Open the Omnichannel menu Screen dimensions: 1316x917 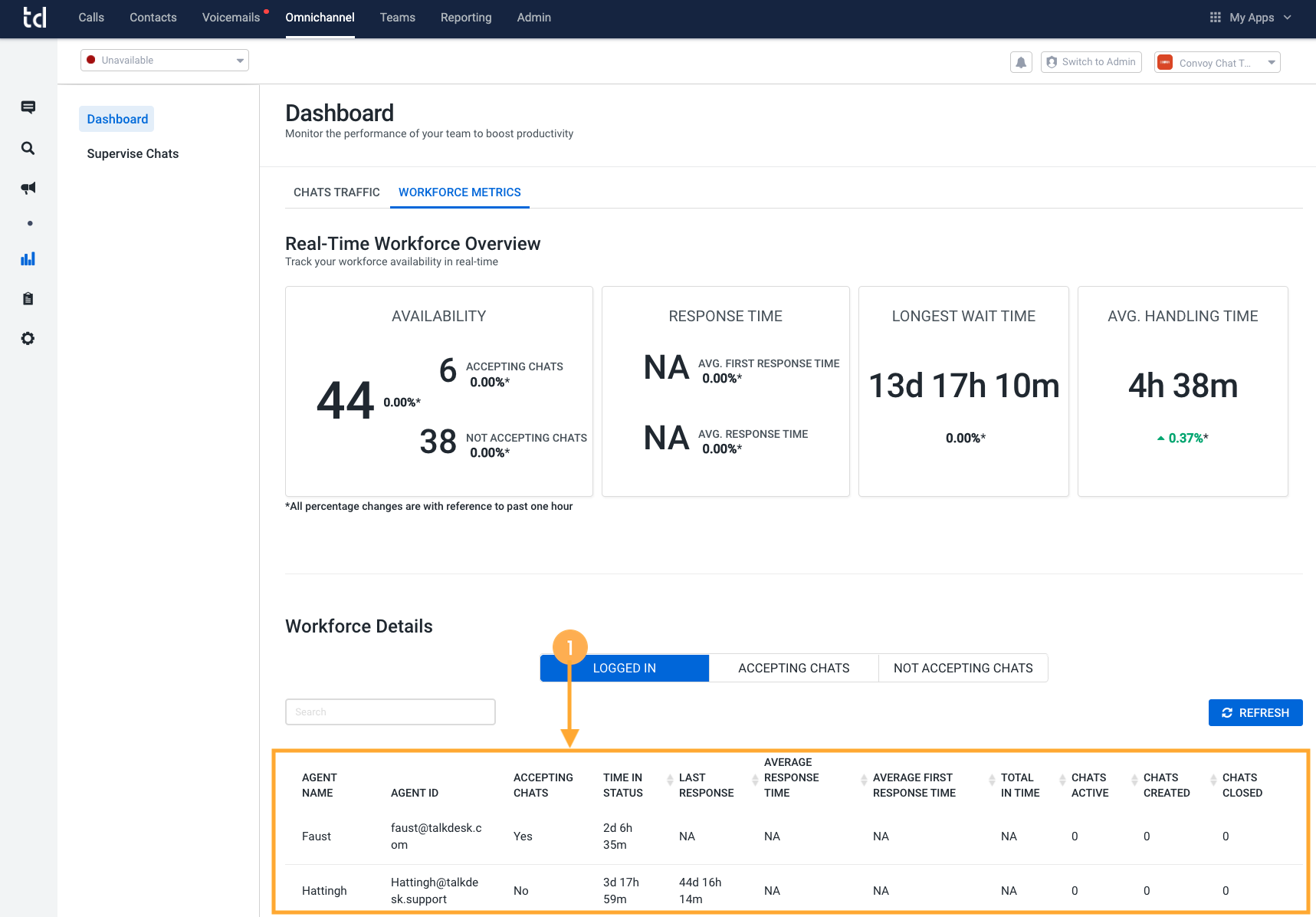[x=320, y=18]
